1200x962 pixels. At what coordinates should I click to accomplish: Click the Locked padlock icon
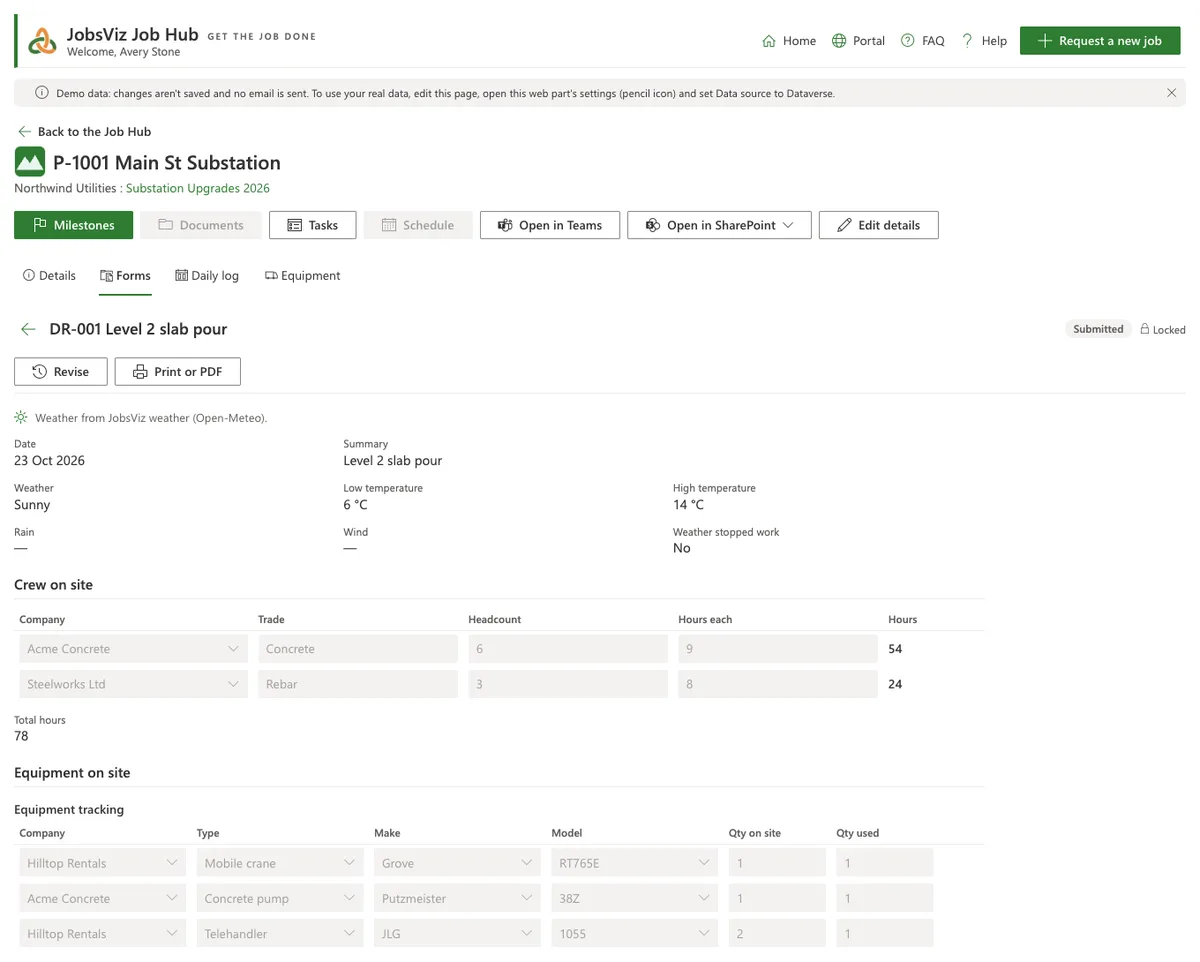click(x=1145, y=329)
